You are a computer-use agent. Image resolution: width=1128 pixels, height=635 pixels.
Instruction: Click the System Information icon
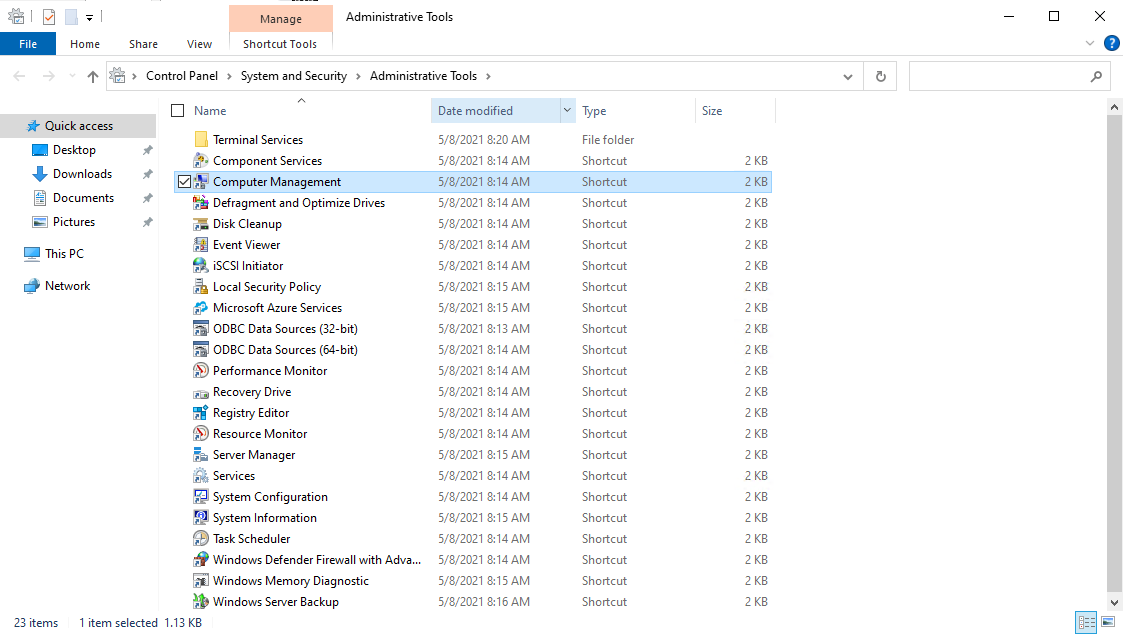click(x=201, y=518)
